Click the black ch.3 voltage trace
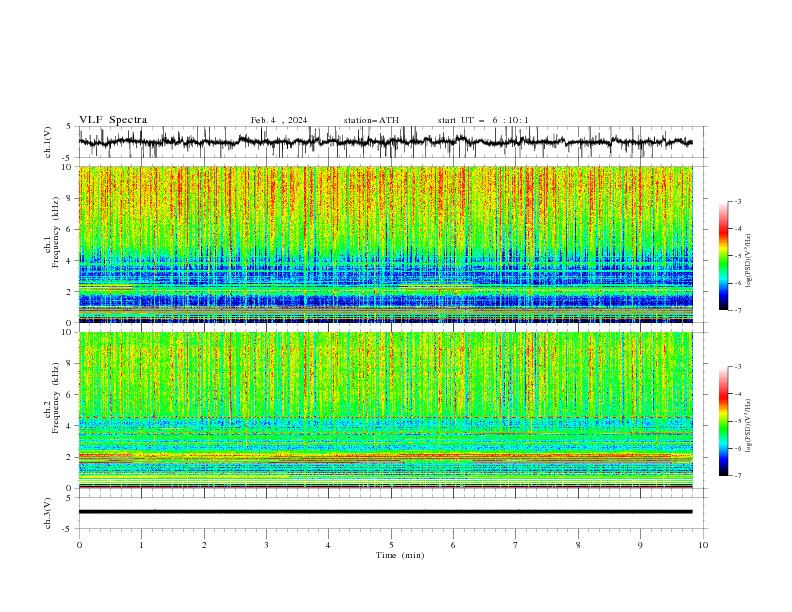 click(385, 512)
